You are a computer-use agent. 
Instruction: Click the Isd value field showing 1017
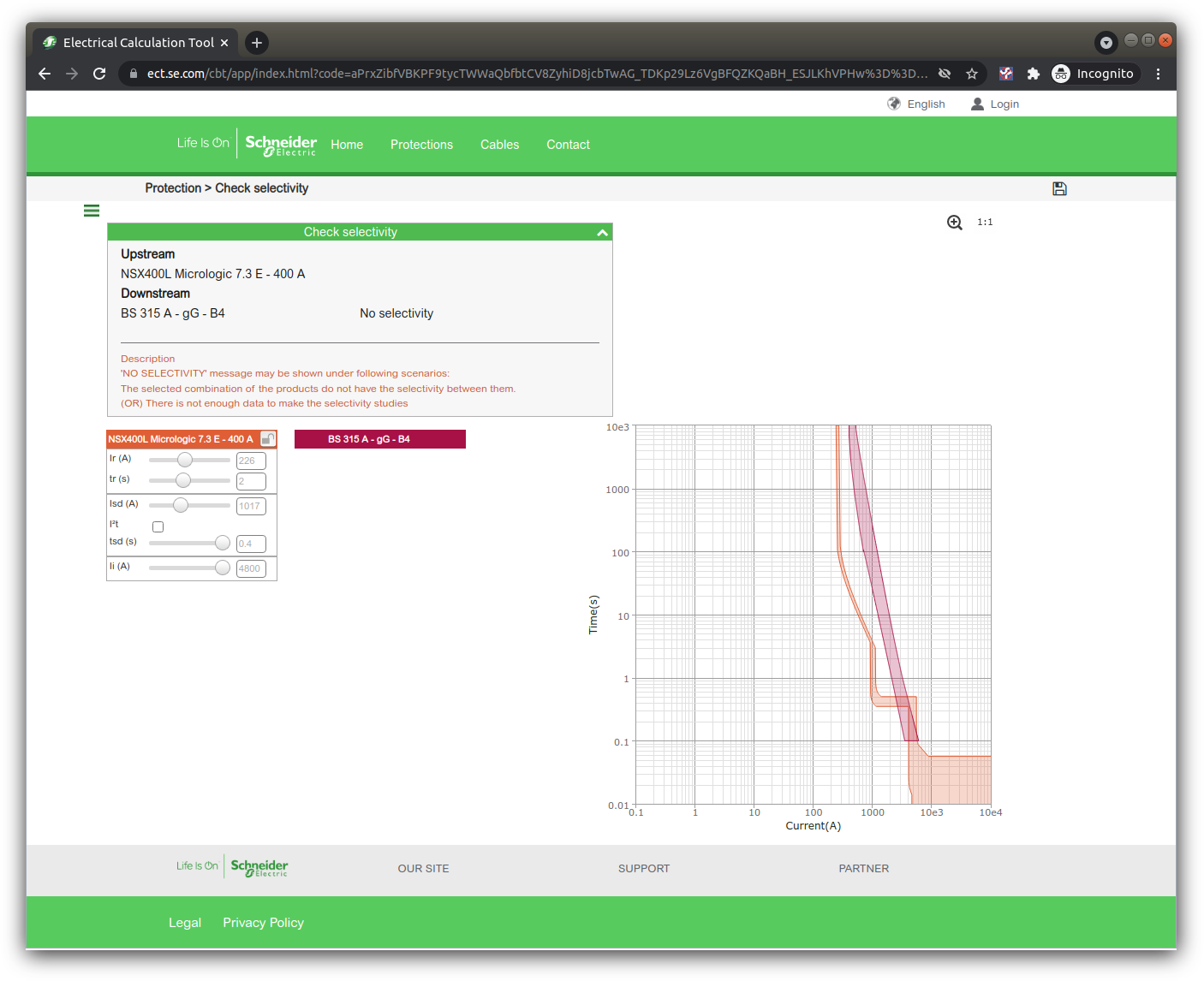251,506
